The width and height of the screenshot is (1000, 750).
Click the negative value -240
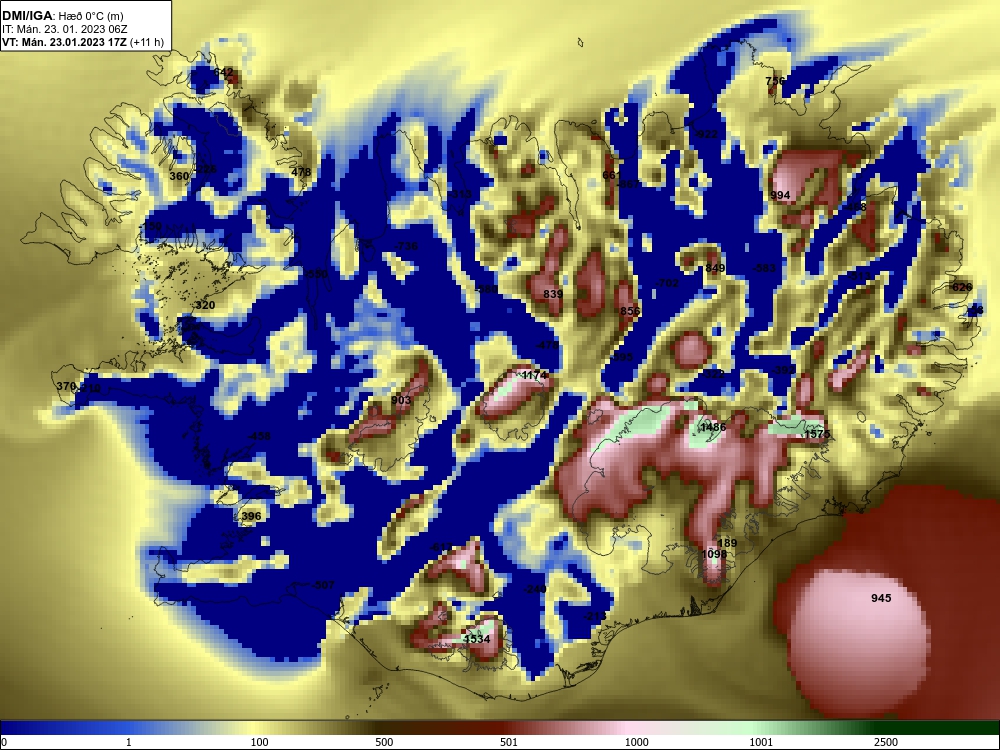click(534, 589)
